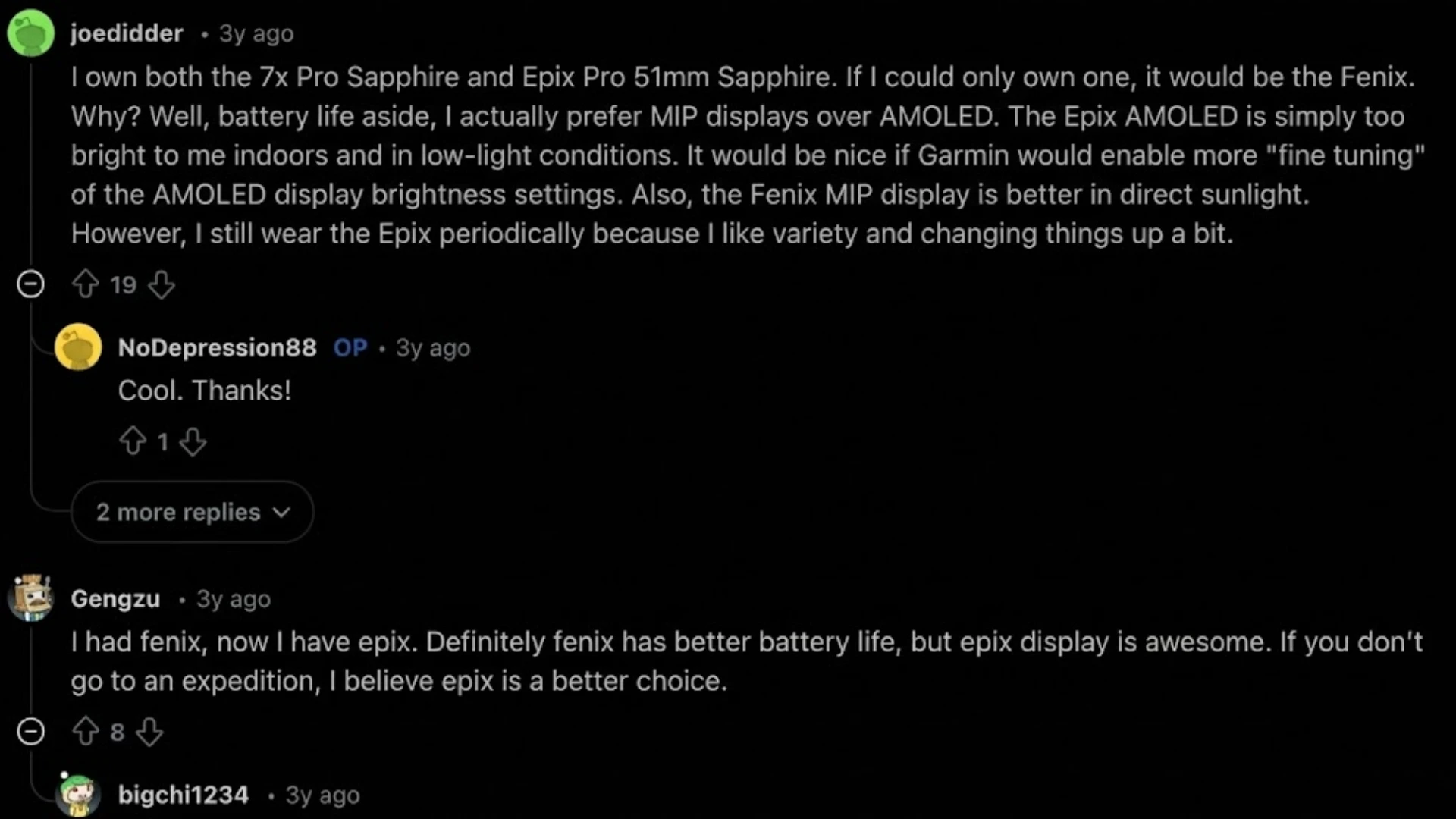Visit Gengzu's profile via username

pyautogui.click(x=115, y=599)
